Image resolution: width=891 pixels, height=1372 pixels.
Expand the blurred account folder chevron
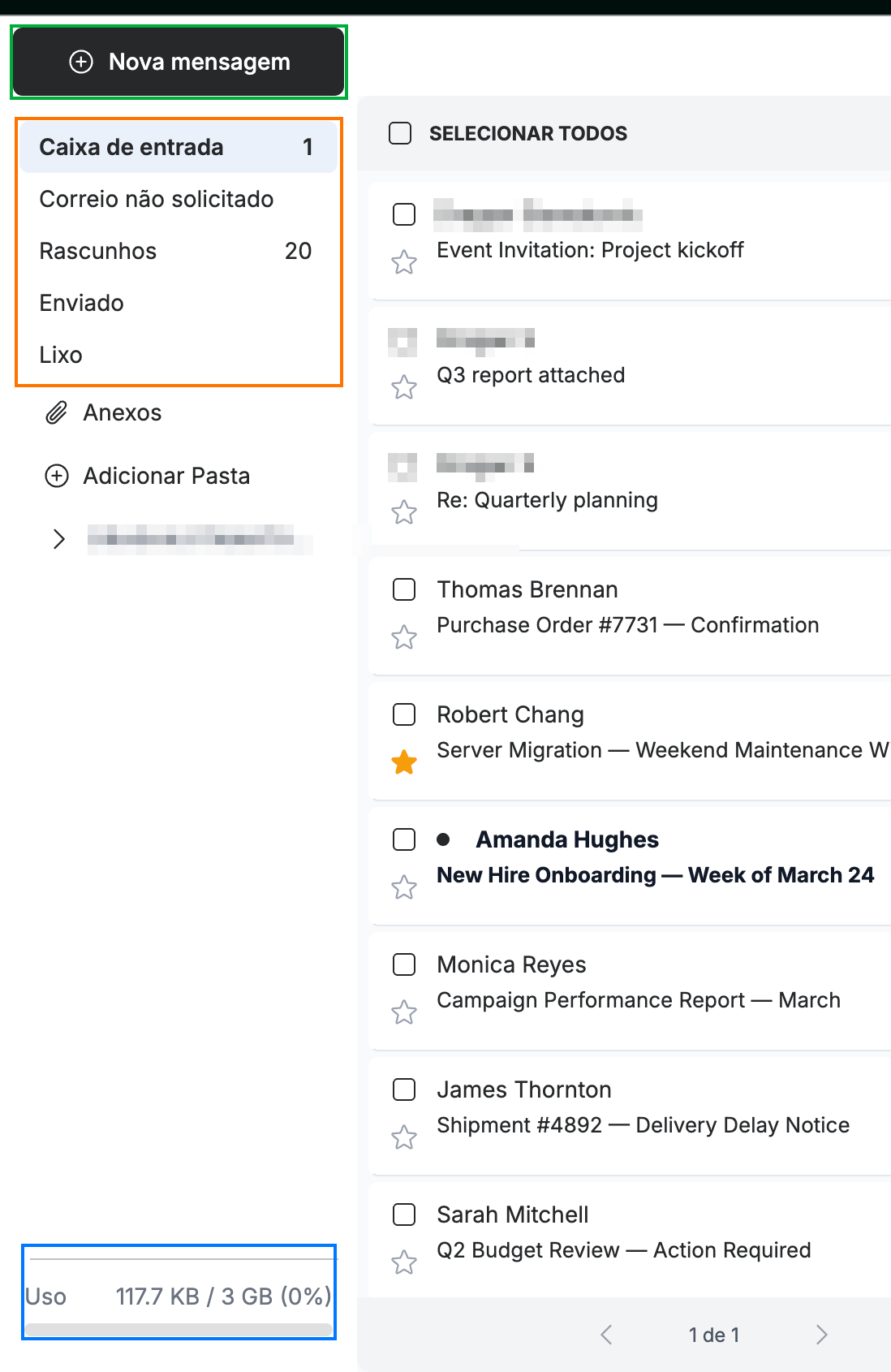tap(58, 539)
